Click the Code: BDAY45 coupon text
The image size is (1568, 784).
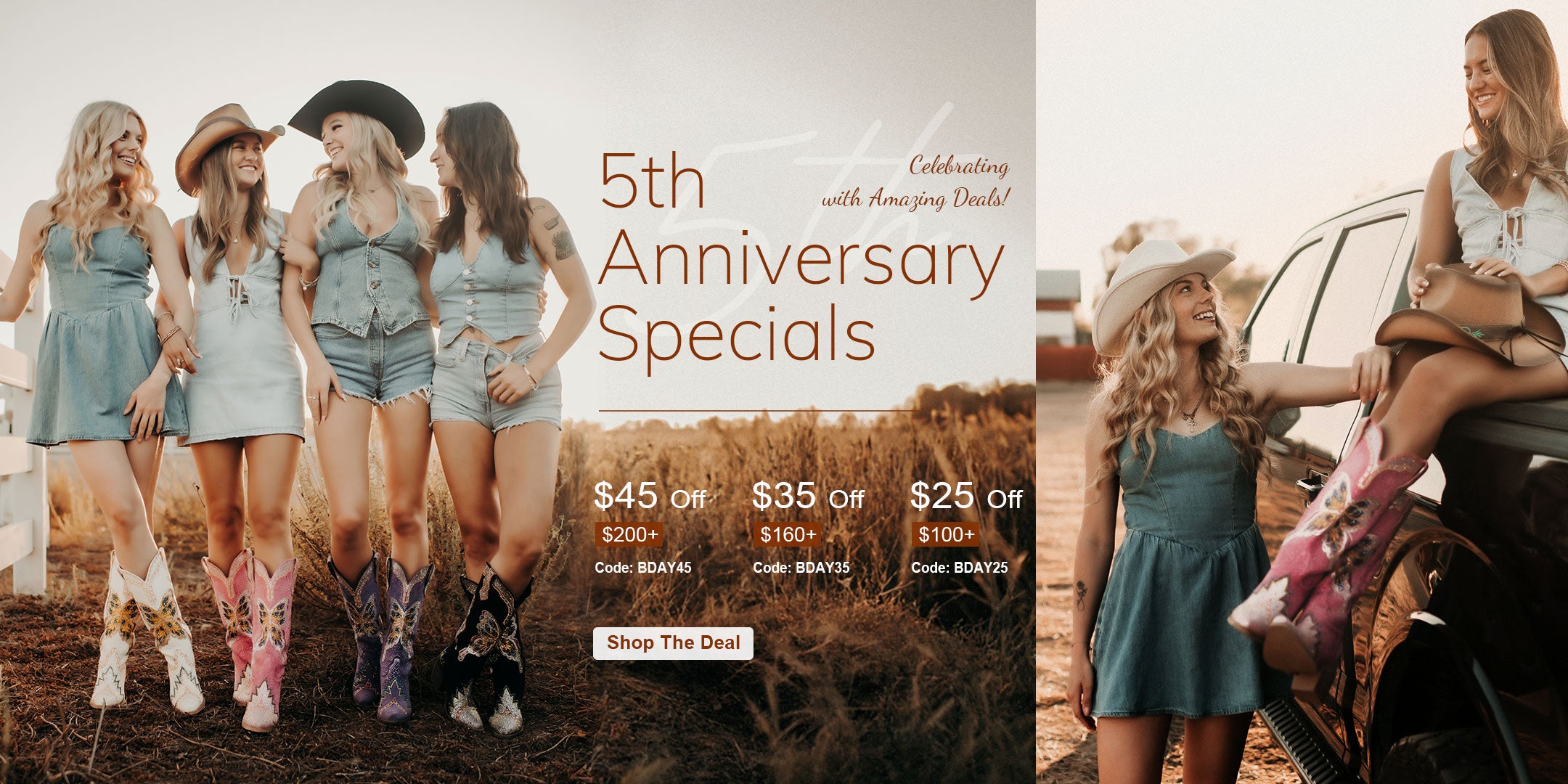(x=643, y=568)
